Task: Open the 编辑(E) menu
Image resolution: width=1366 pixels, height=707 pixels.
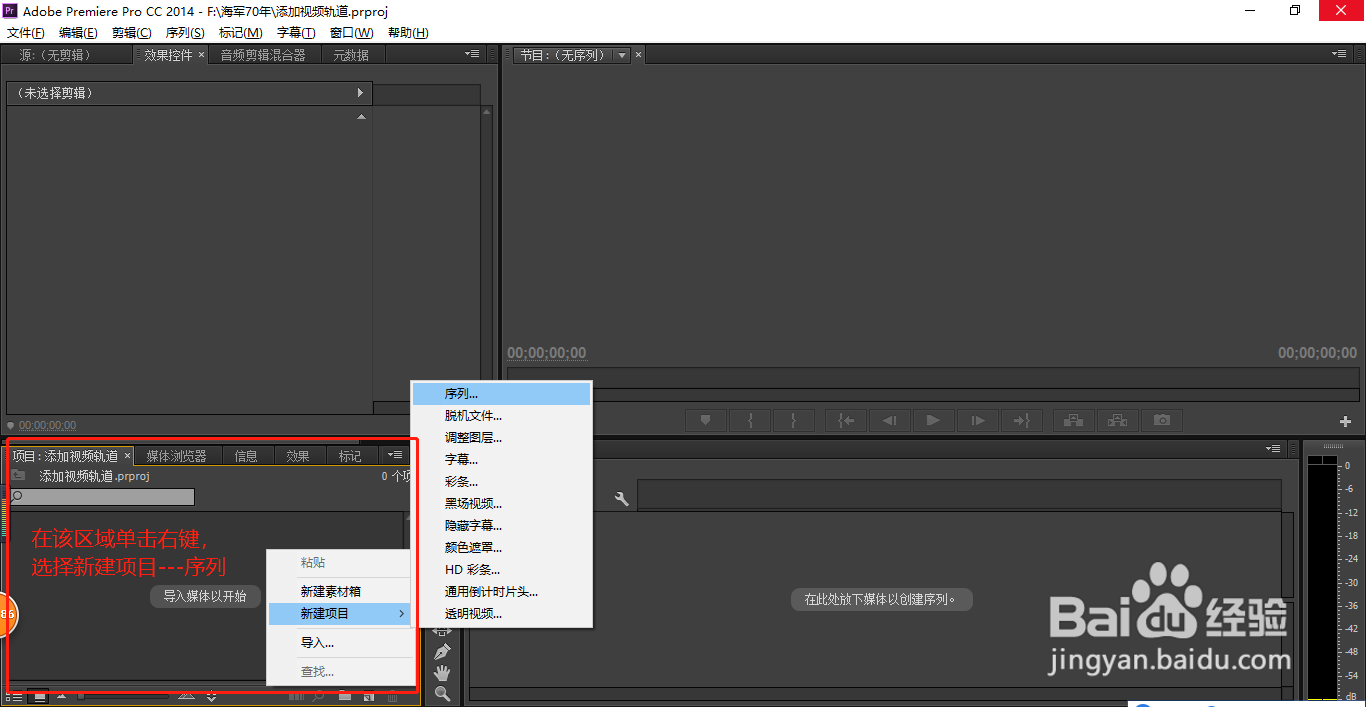Action: 78,33
